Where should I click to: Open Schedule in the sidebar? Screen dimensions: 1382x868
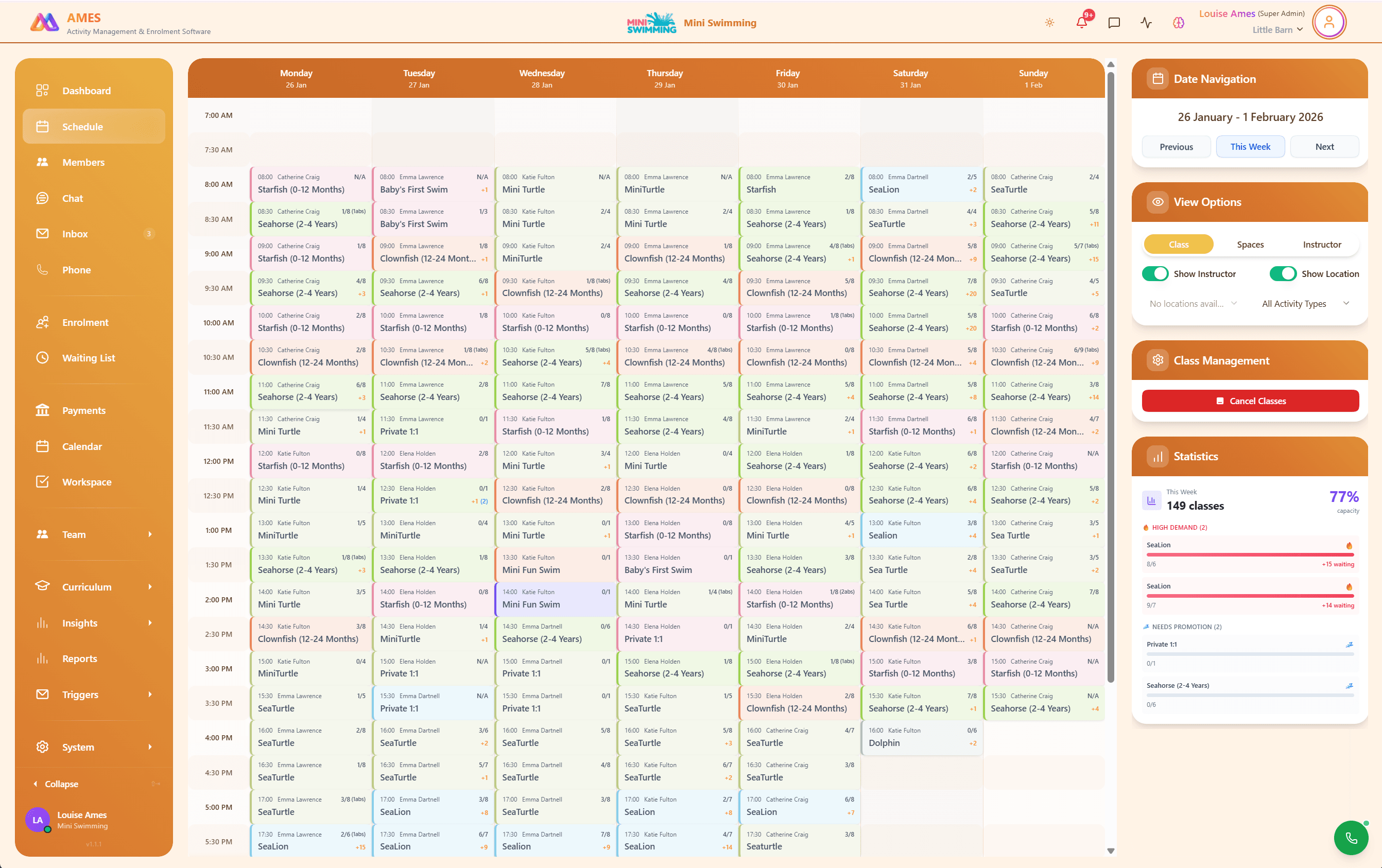(x=94, y=126)
